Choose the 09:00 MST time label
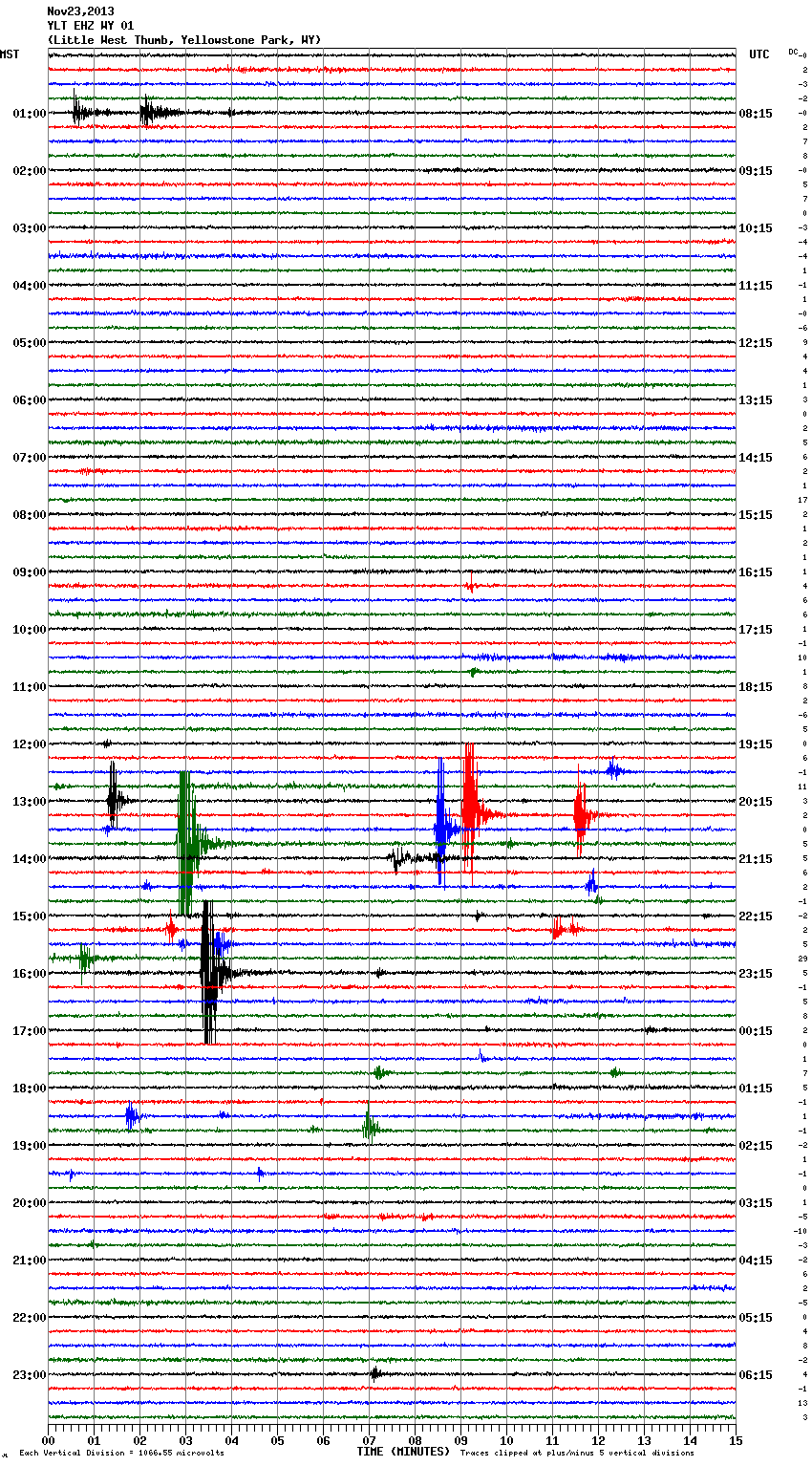 [x=29, y=572]
